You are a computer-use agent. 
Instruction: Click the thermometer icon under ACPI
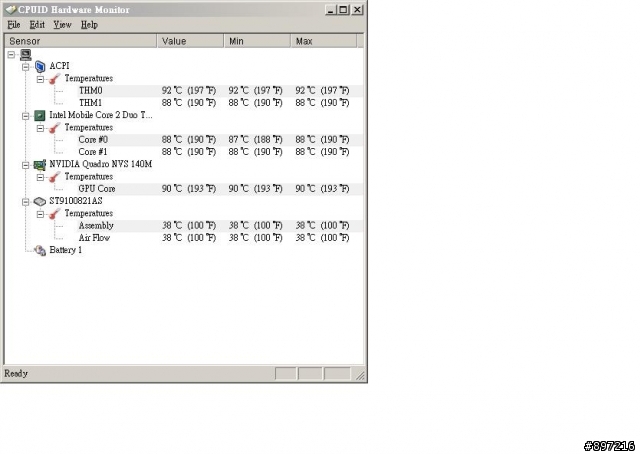pos(54,79)
